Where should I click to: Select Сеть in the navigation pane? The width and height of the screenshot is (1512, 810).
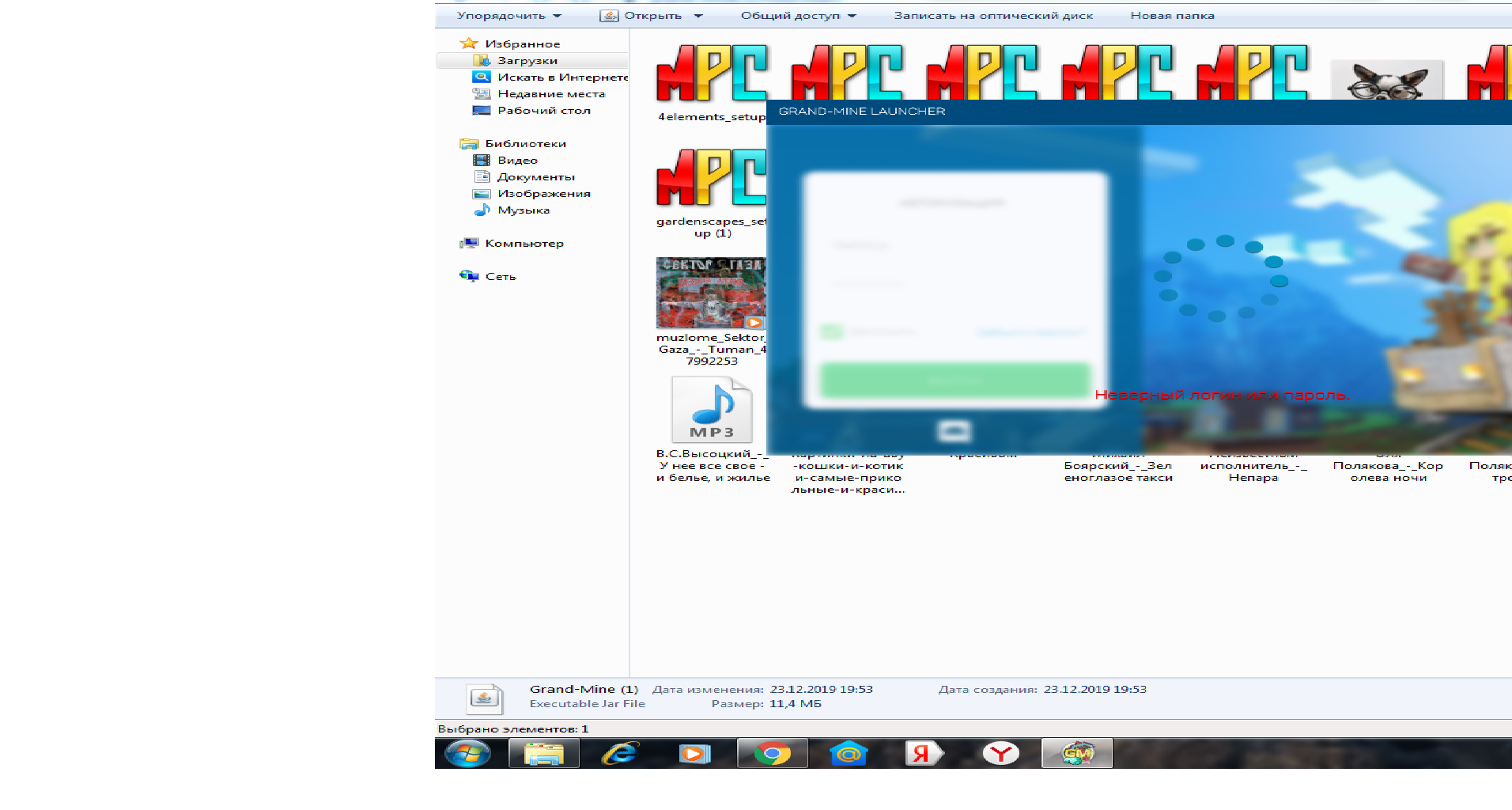point(501,276)
